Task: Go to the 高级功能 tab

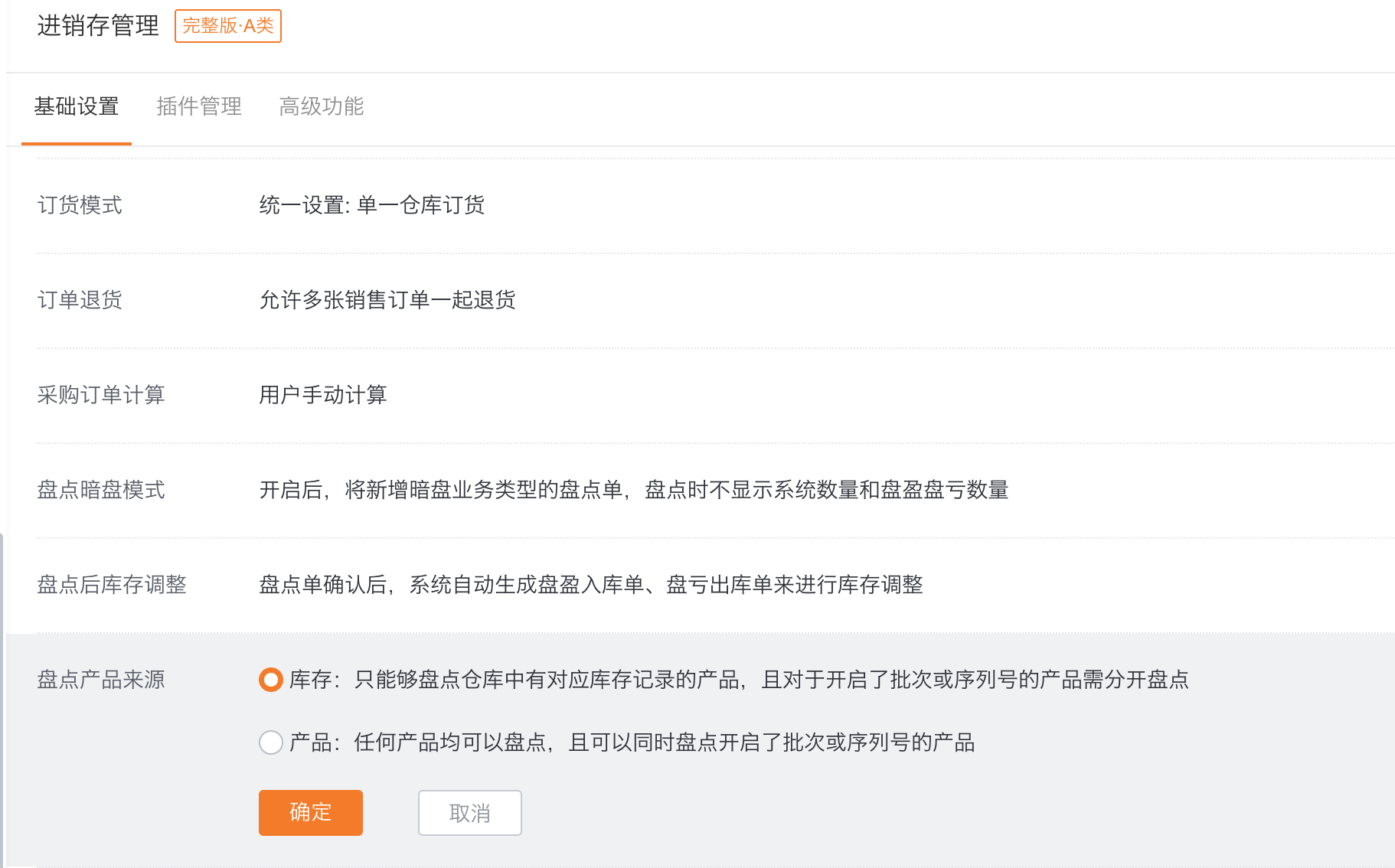Action: point(322,106)
